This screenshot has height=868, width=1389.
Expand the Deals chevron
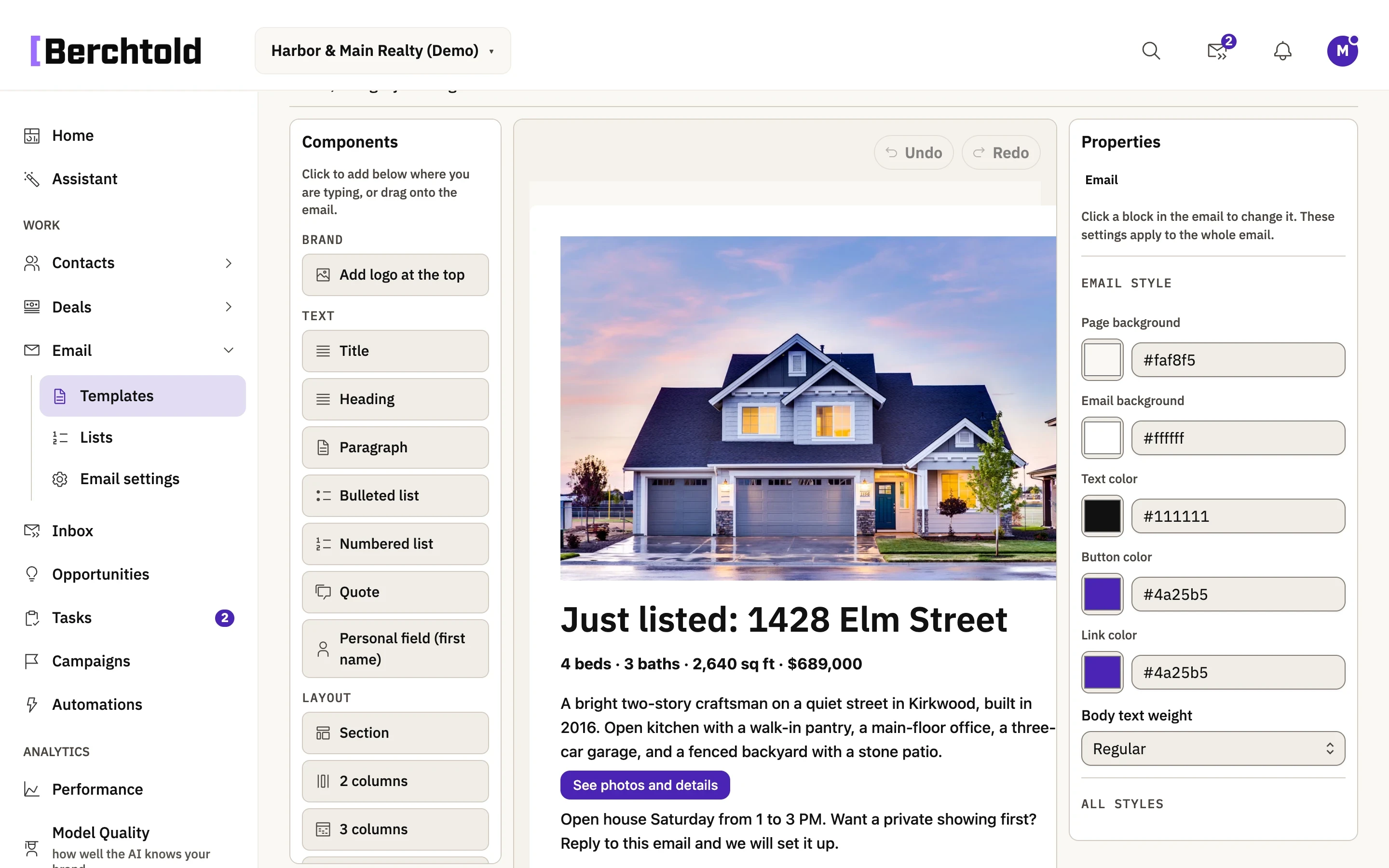229,307
